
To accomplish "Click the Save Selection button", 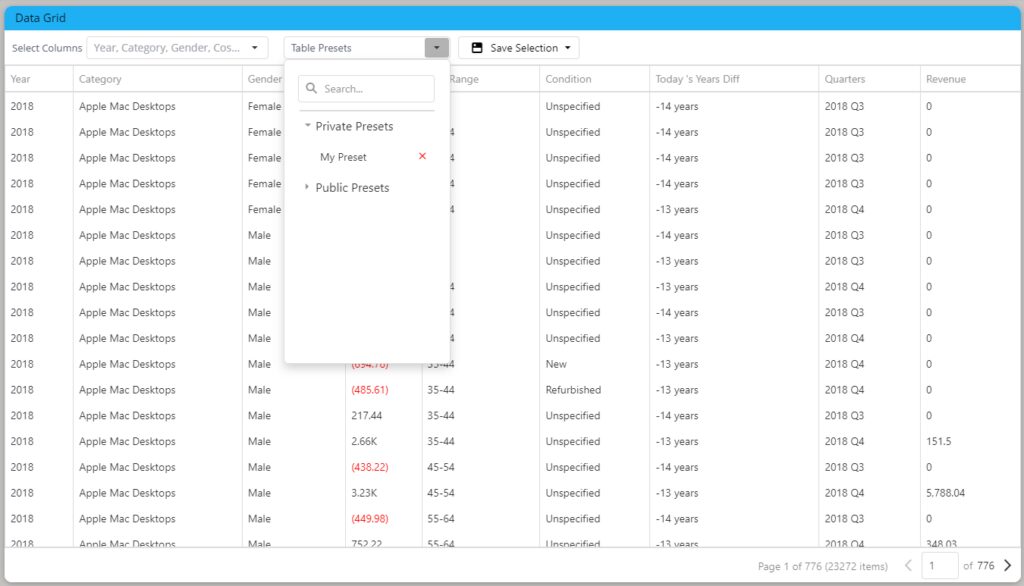I will (518, 47).
